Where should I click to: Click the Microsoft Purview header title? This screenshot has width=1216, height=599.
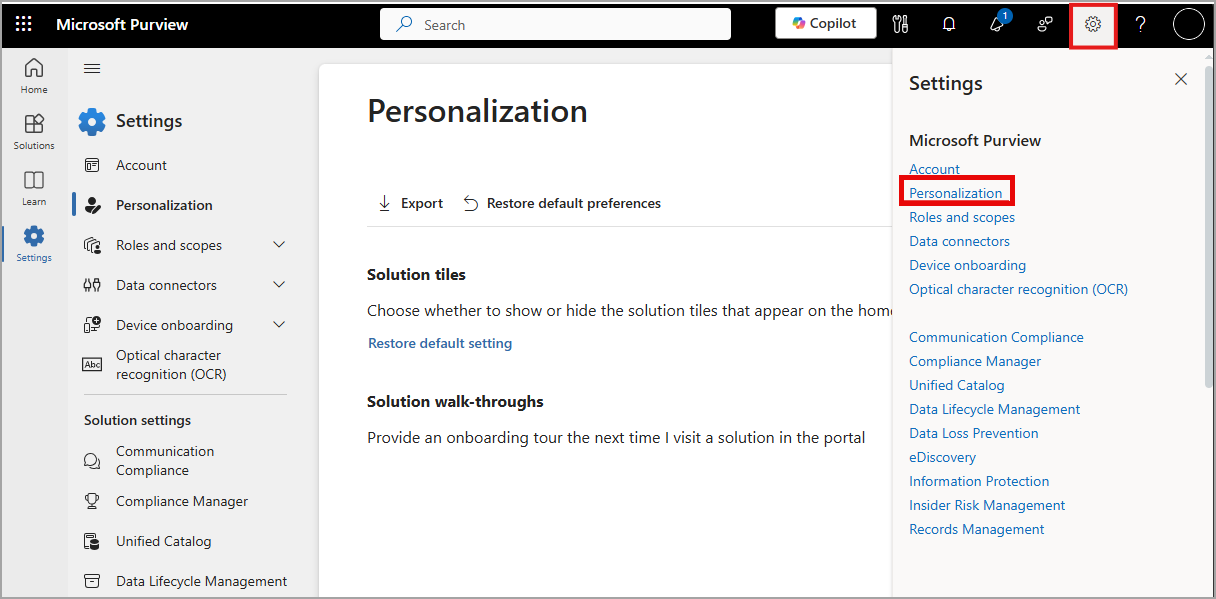[122, 24]
